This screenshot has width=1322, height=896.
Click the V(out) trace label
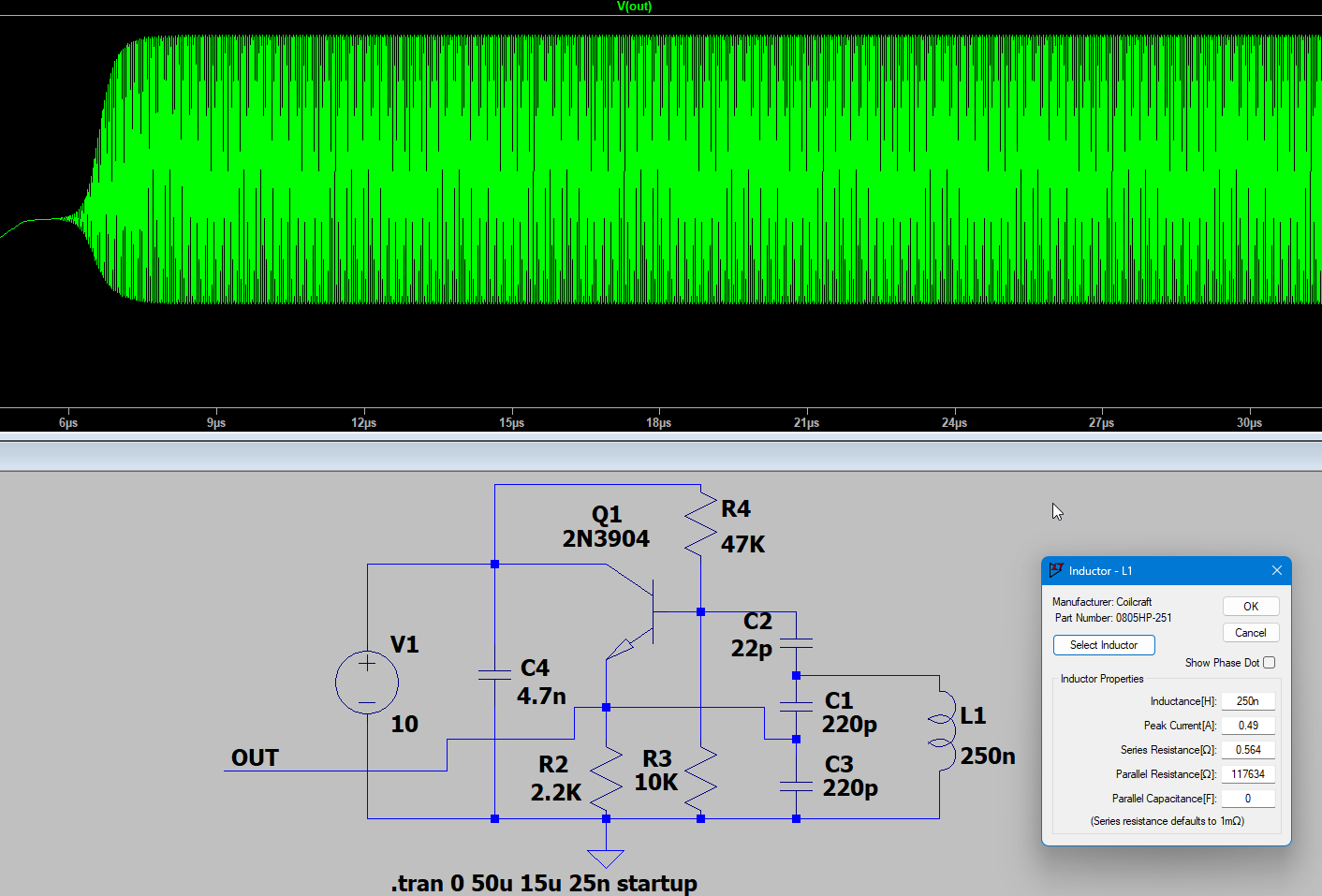click(634, 7)
